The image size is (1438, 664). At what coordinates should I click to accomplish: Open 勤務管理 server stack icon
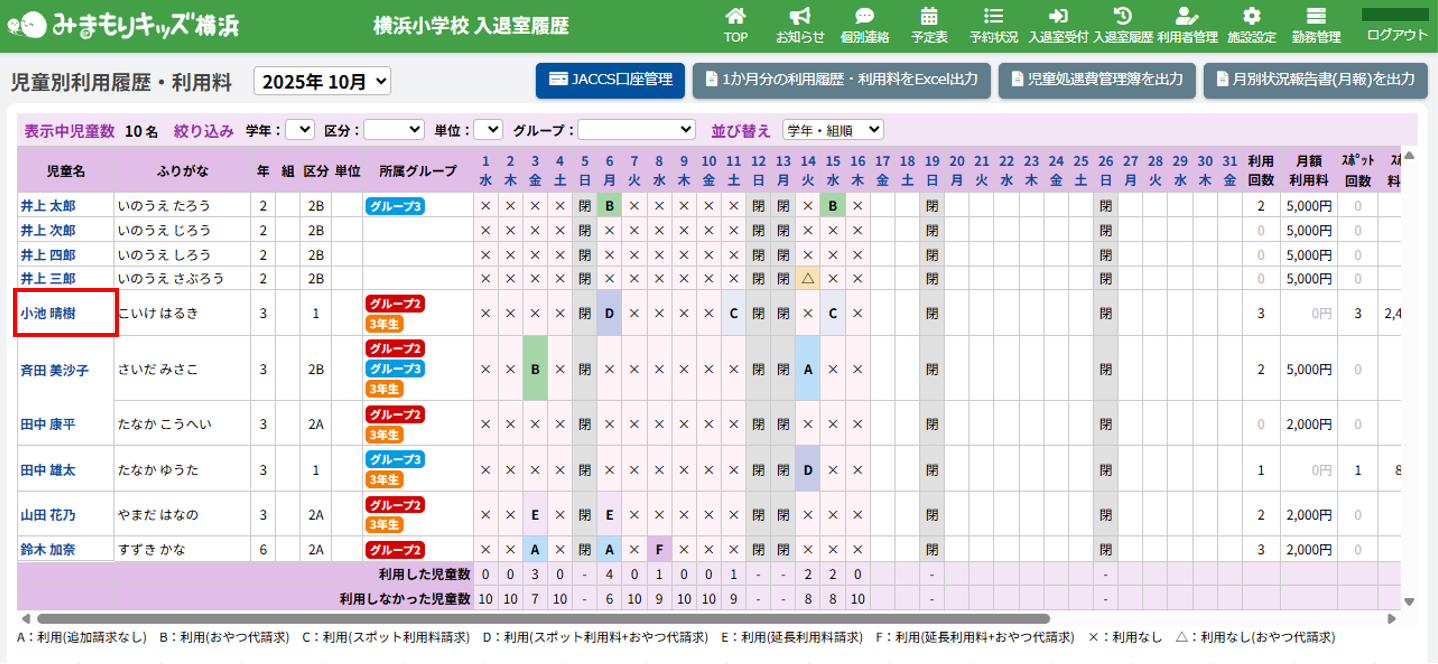coord(1316,25)
